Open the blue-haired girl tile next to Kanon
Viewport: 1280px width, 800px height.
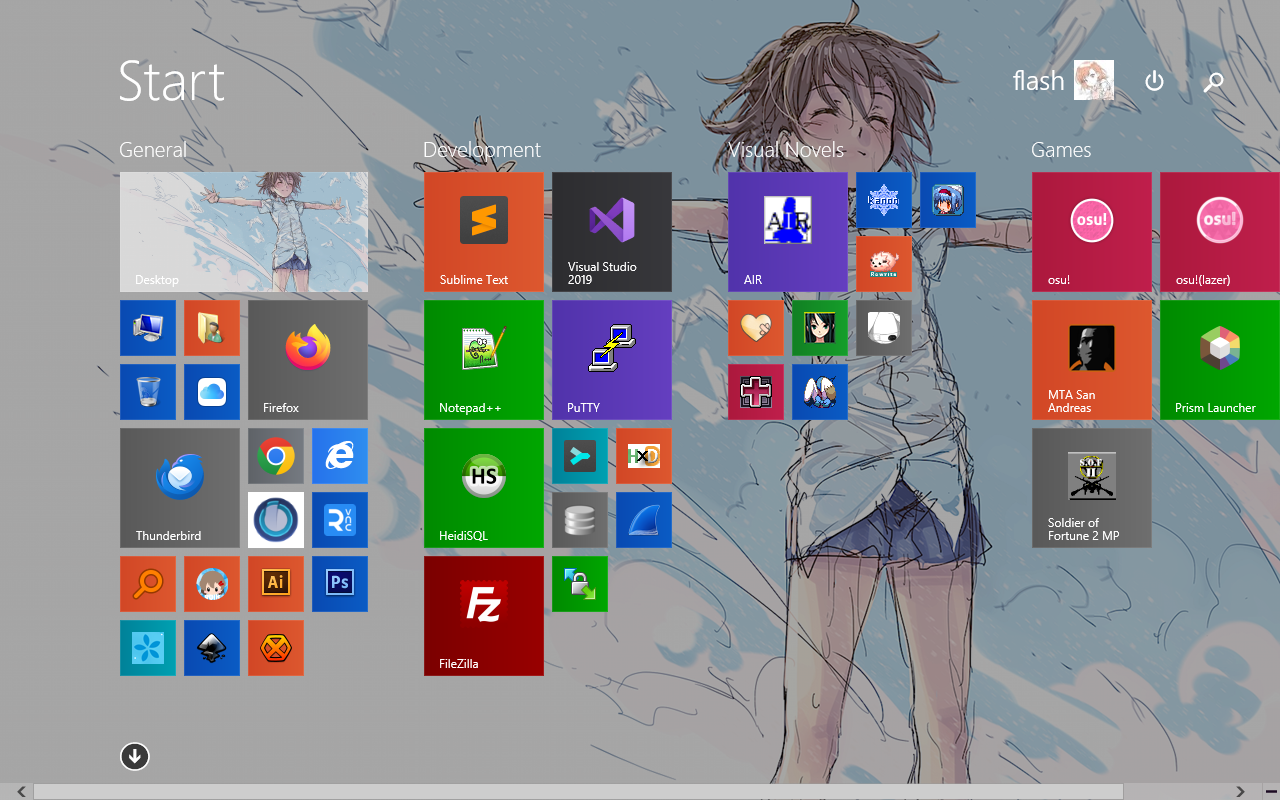(x=948, y=200)
